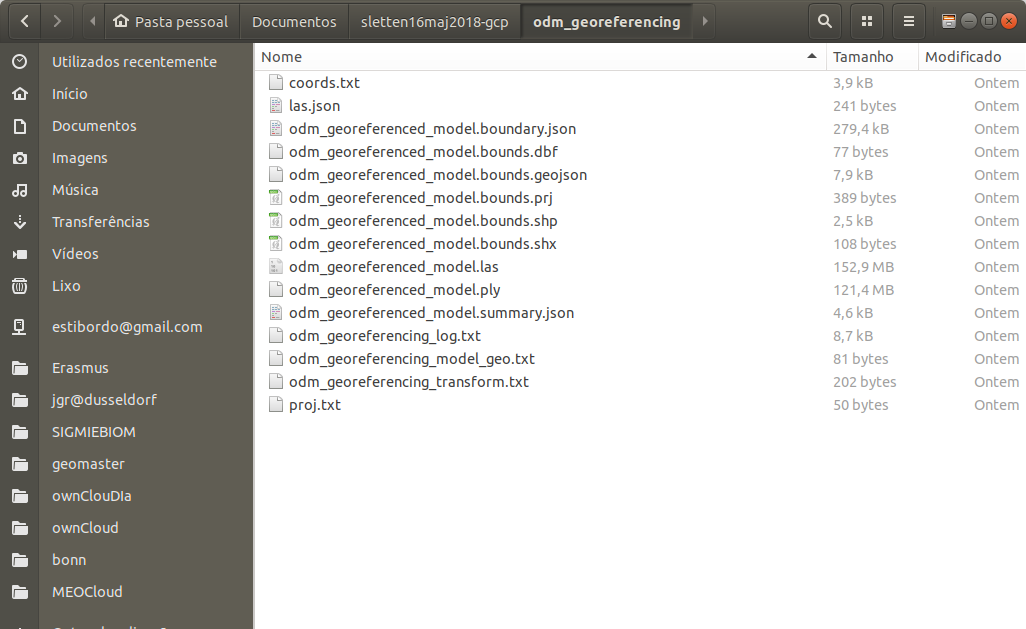The width and height of the screenshot is (1026, 629).
Task: Switch to grid view icon
Action: [866, 21]
